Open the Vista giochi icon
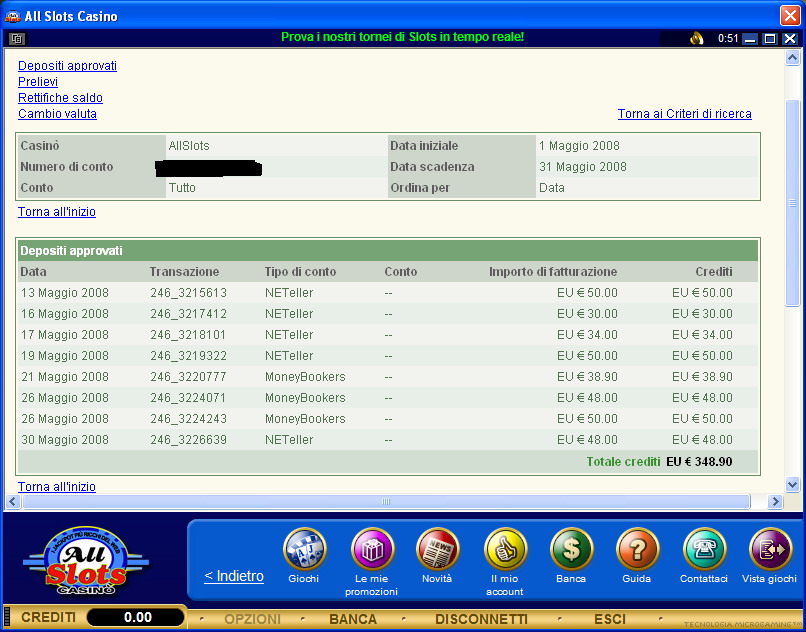The image size is (806, 632). point(770,549)
